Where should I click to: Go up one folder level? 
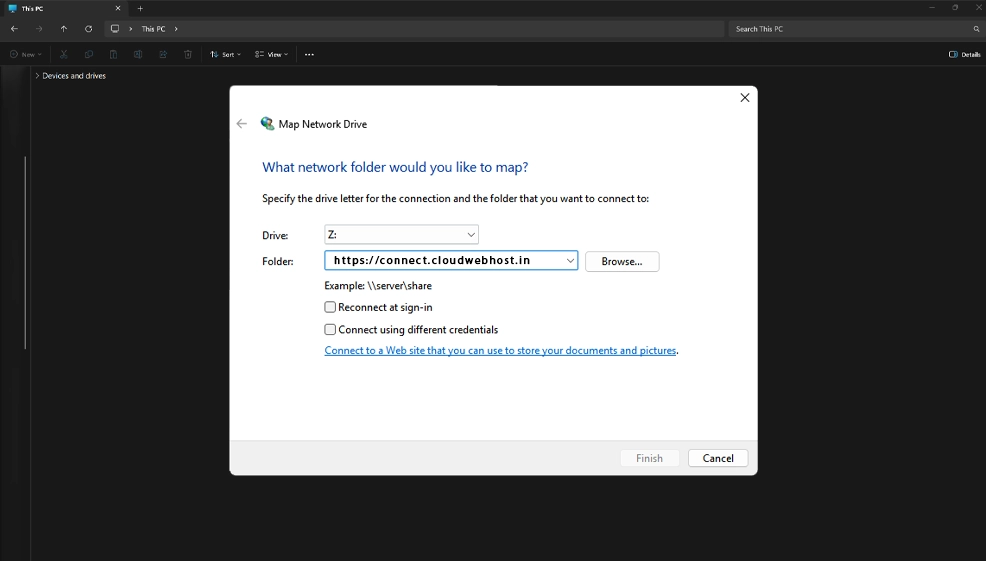(64, 29)
